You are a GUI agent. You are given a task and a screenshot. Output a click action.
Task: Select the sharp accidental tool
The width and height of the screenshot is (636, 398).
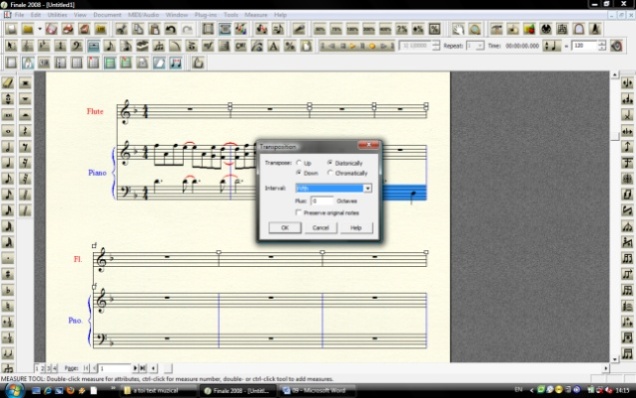pyautogui.click(x=8, y=274)
